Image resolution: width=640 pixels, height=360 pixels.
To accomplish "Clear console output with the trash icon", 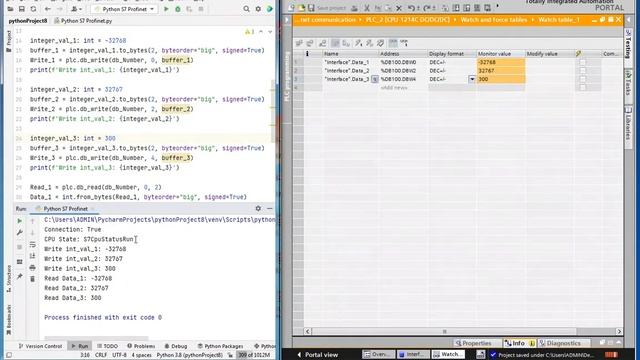I will [32, 279].
